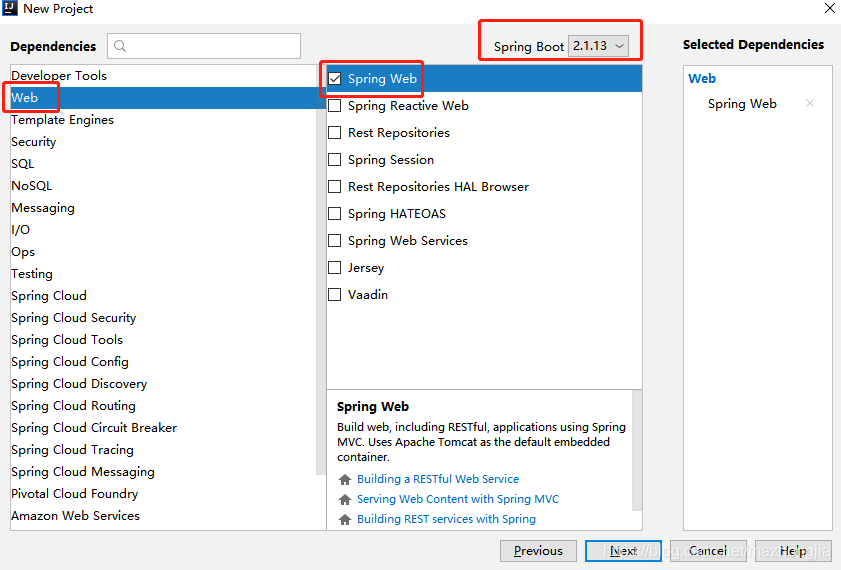Click Web group in Selected Dependencies
Image resolution: width=841 pixels, height=570 pixels.
point(702,78)
